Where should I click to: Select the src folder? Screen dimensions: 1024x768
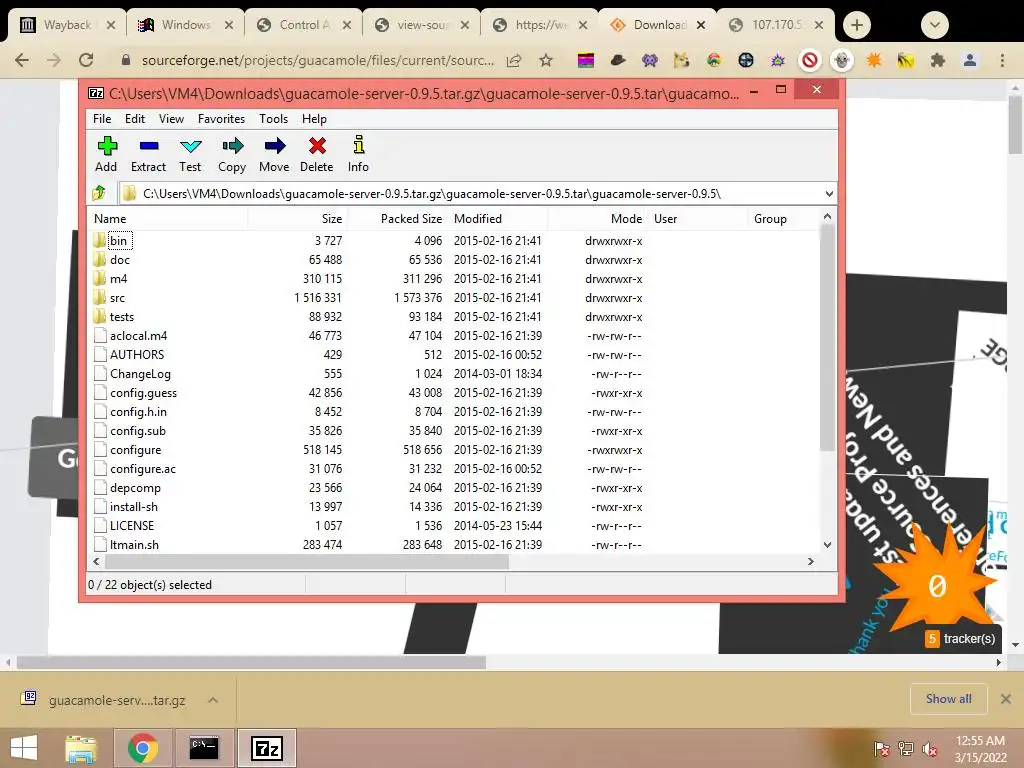117,298
